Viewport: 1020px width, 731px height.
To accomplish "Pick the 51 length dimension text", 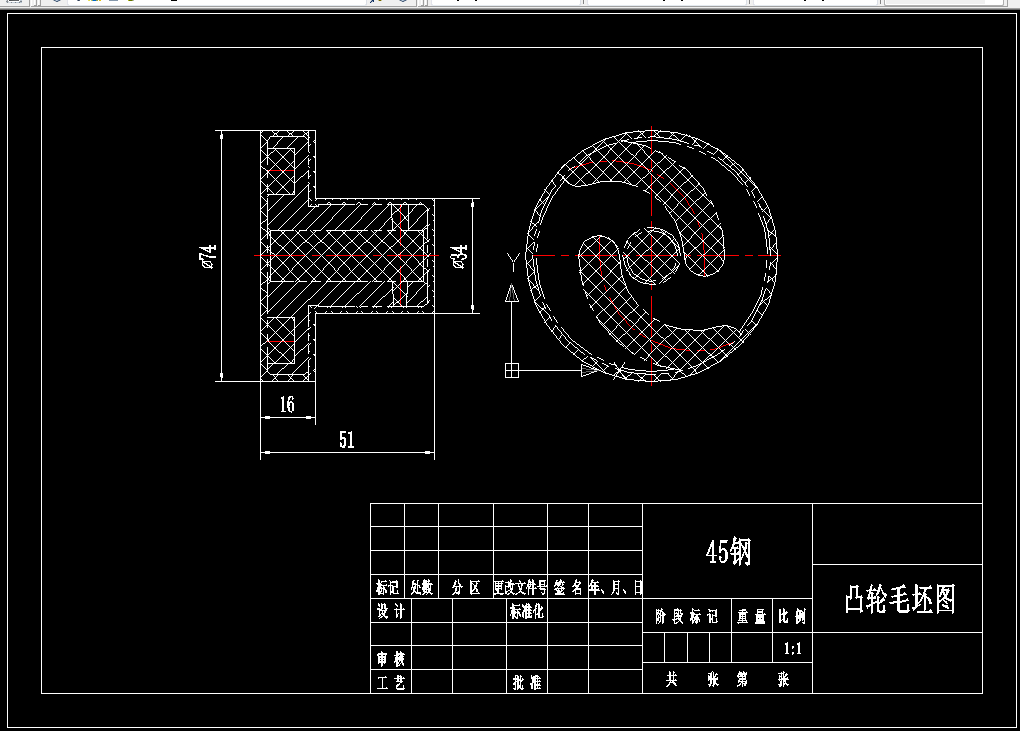I will 347,440.
